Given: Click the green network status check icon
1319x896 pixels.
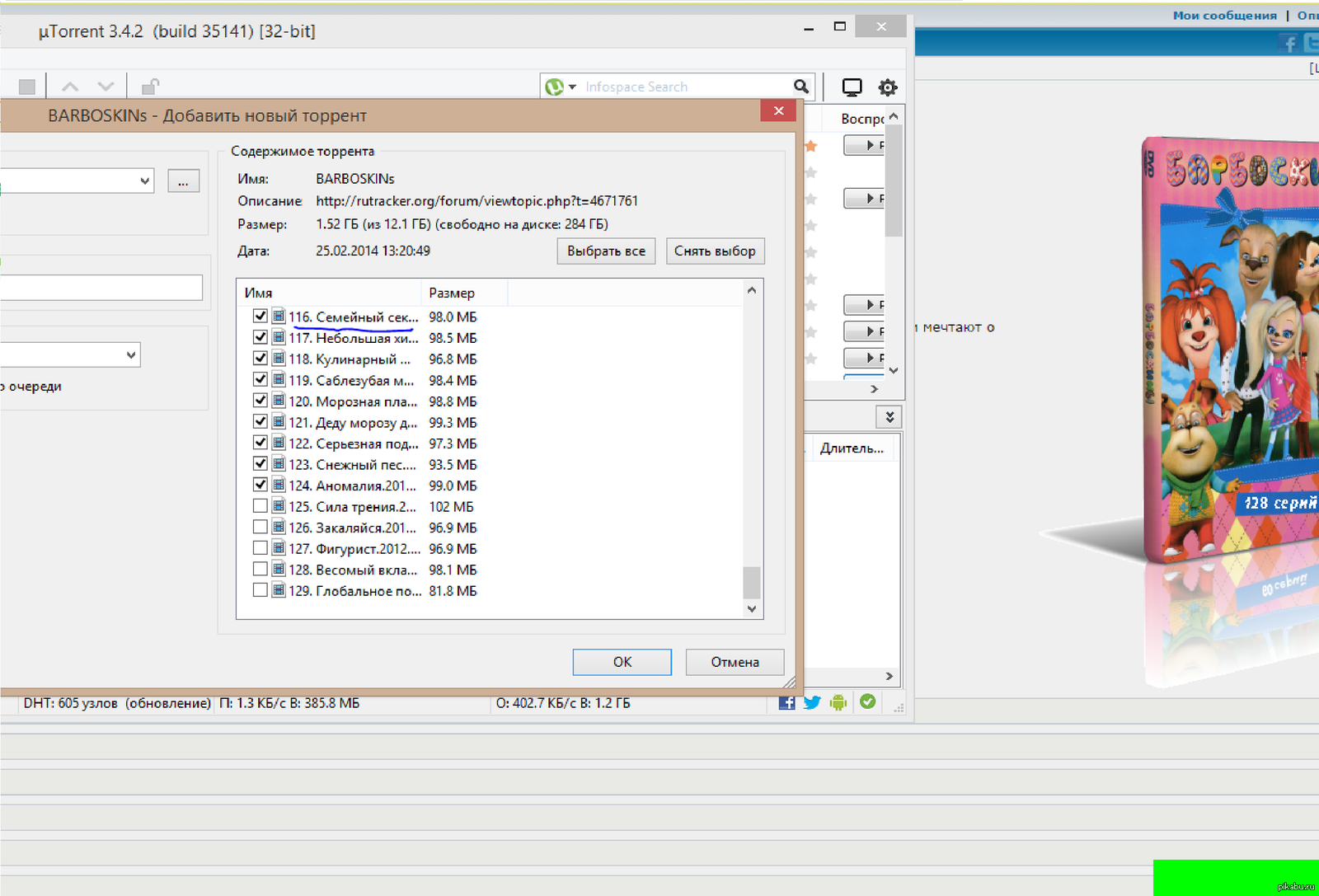Looking at the screenshot, I should pos(867,701).
